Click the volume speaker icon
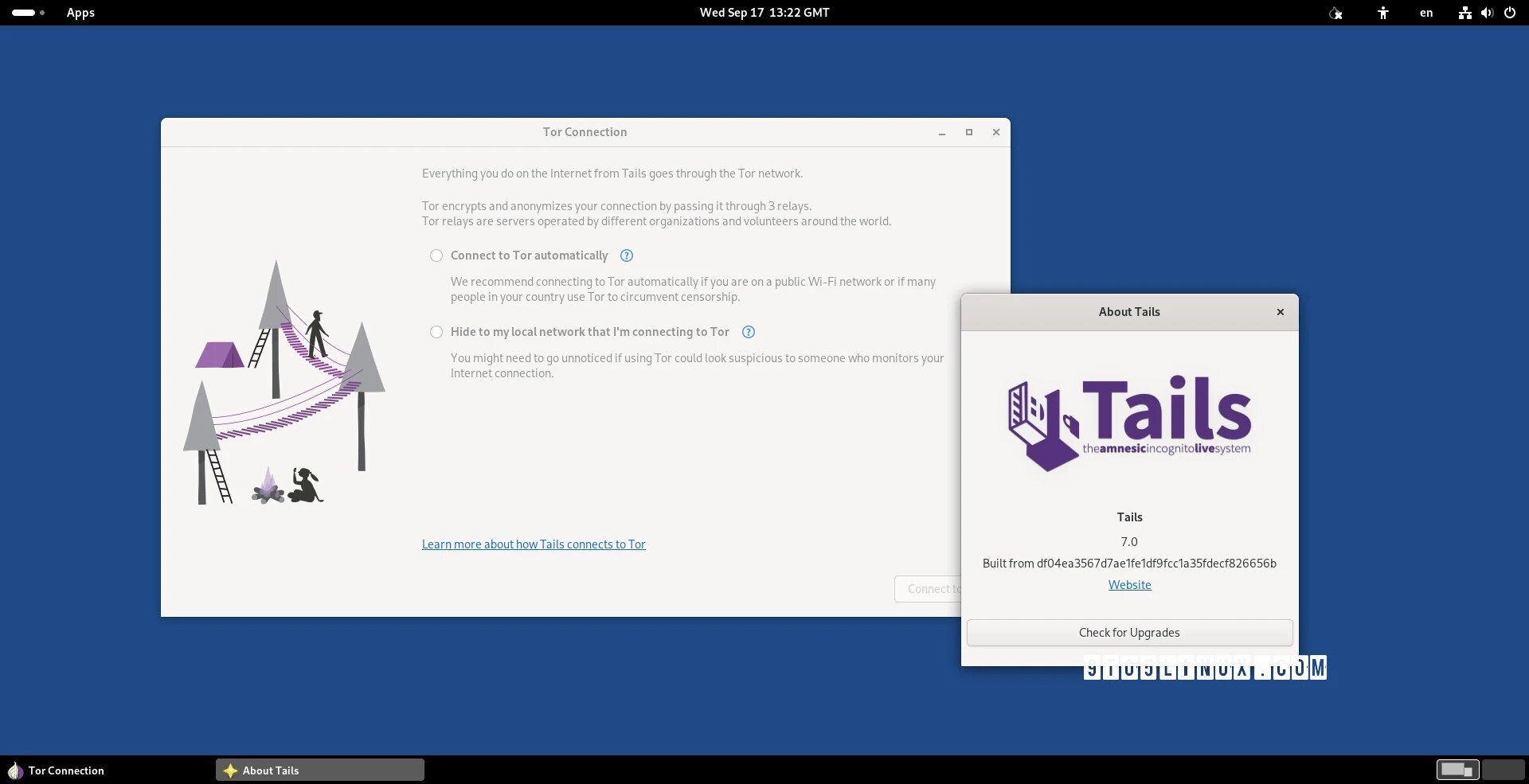 tap(1487, 13)
